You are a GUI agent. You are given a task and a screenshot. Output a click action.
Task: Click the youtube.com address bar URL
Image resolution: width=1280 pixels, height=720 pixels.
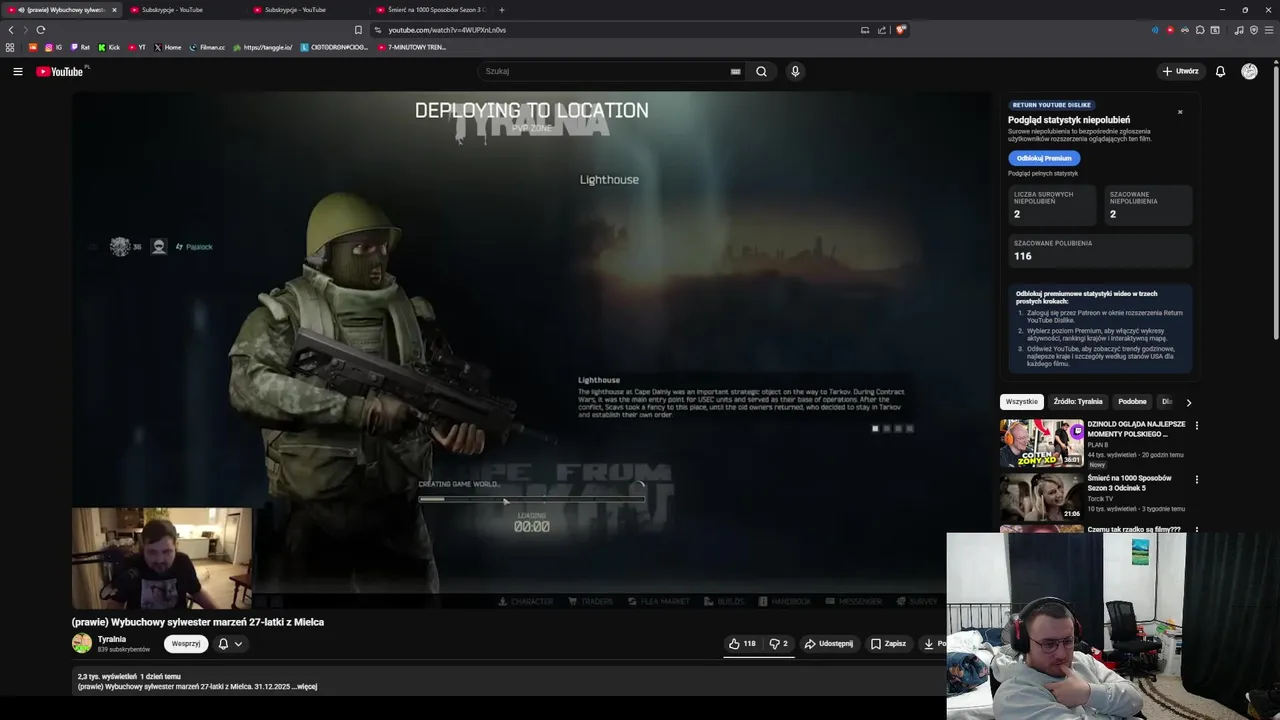447,30
